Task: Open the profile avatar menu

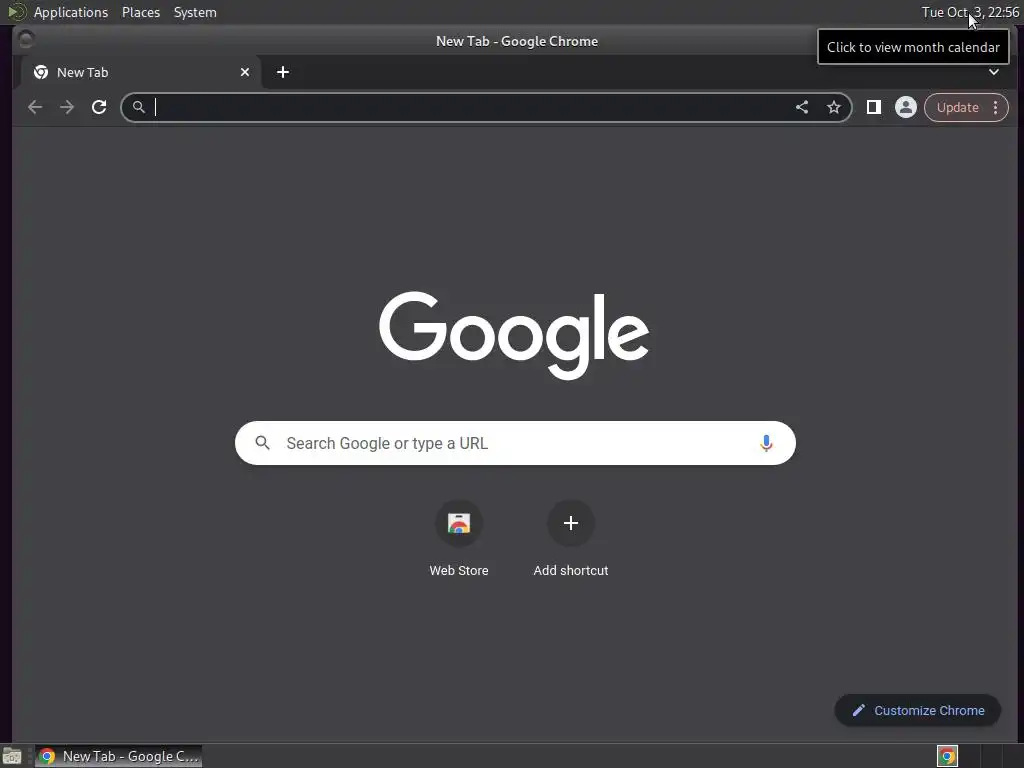Action: coord(906,107)
